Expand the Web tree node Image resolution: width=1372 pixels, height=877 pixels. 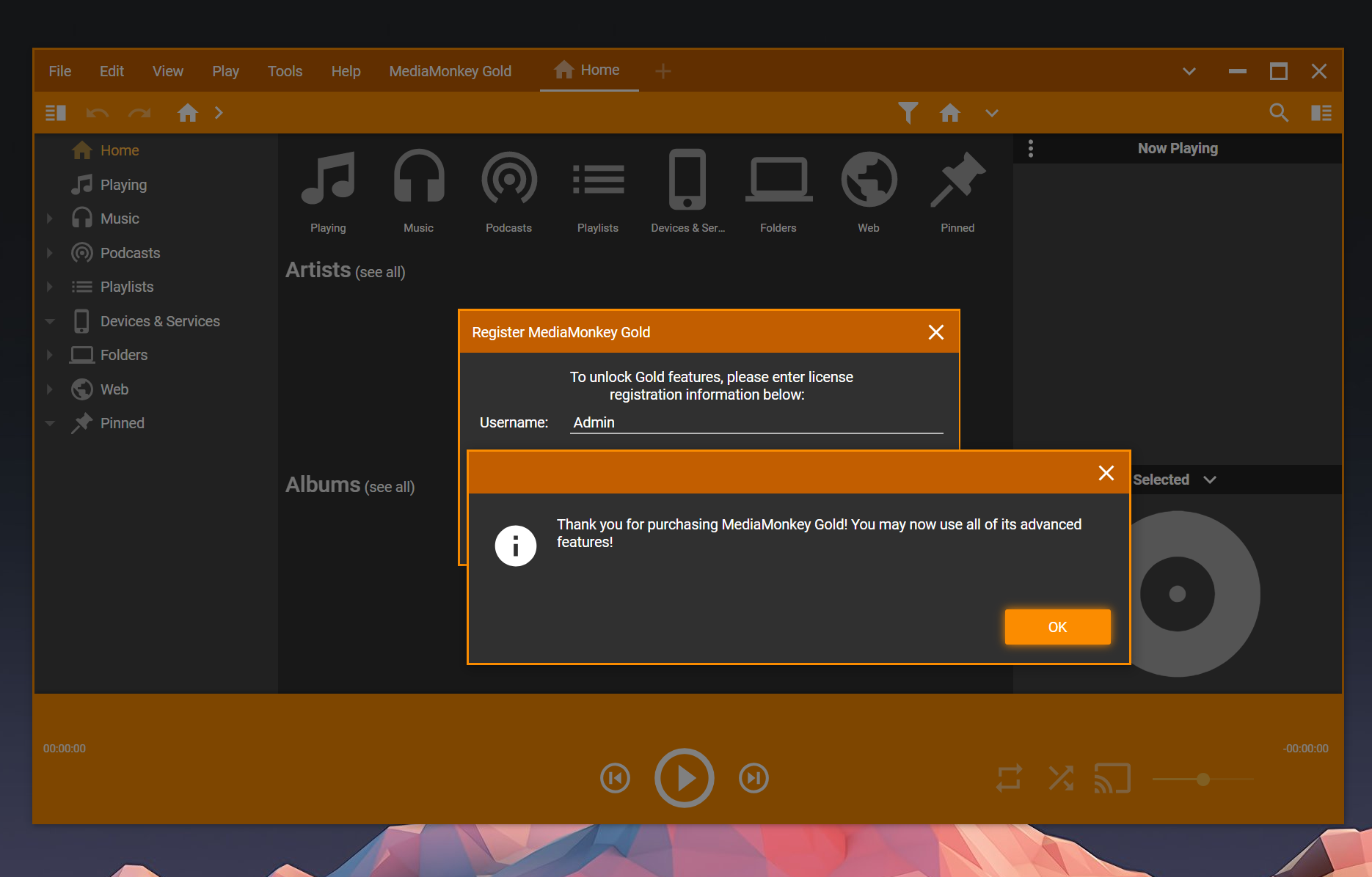(49, 389)
